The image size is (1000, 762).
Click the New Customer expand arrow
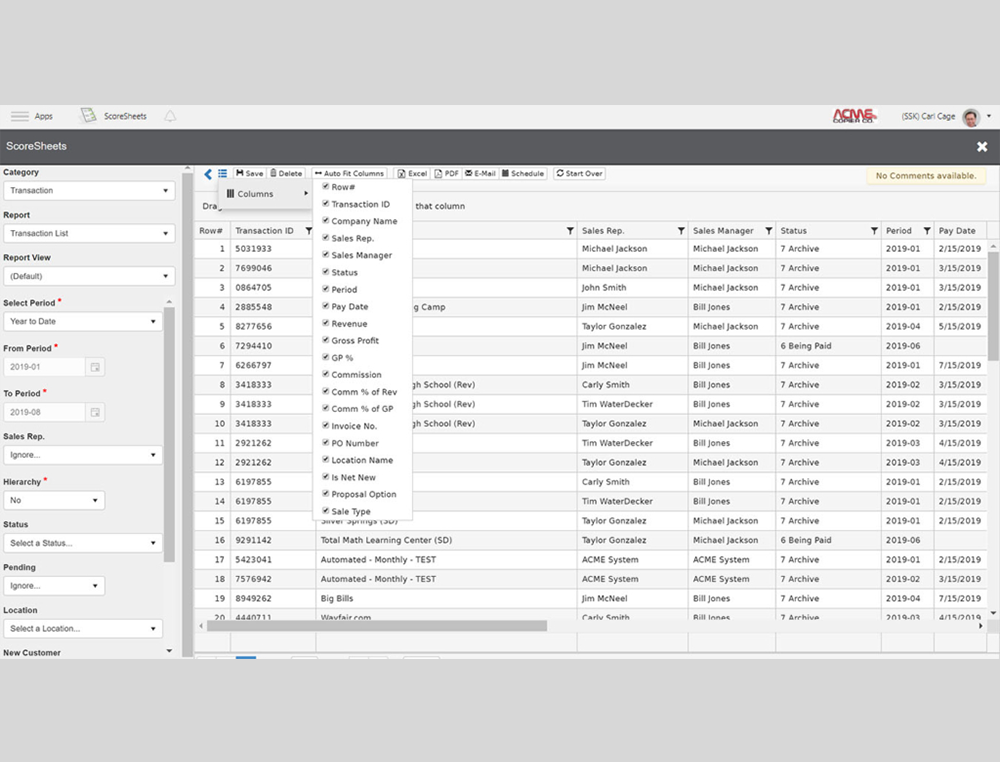[x=169, y=651]
